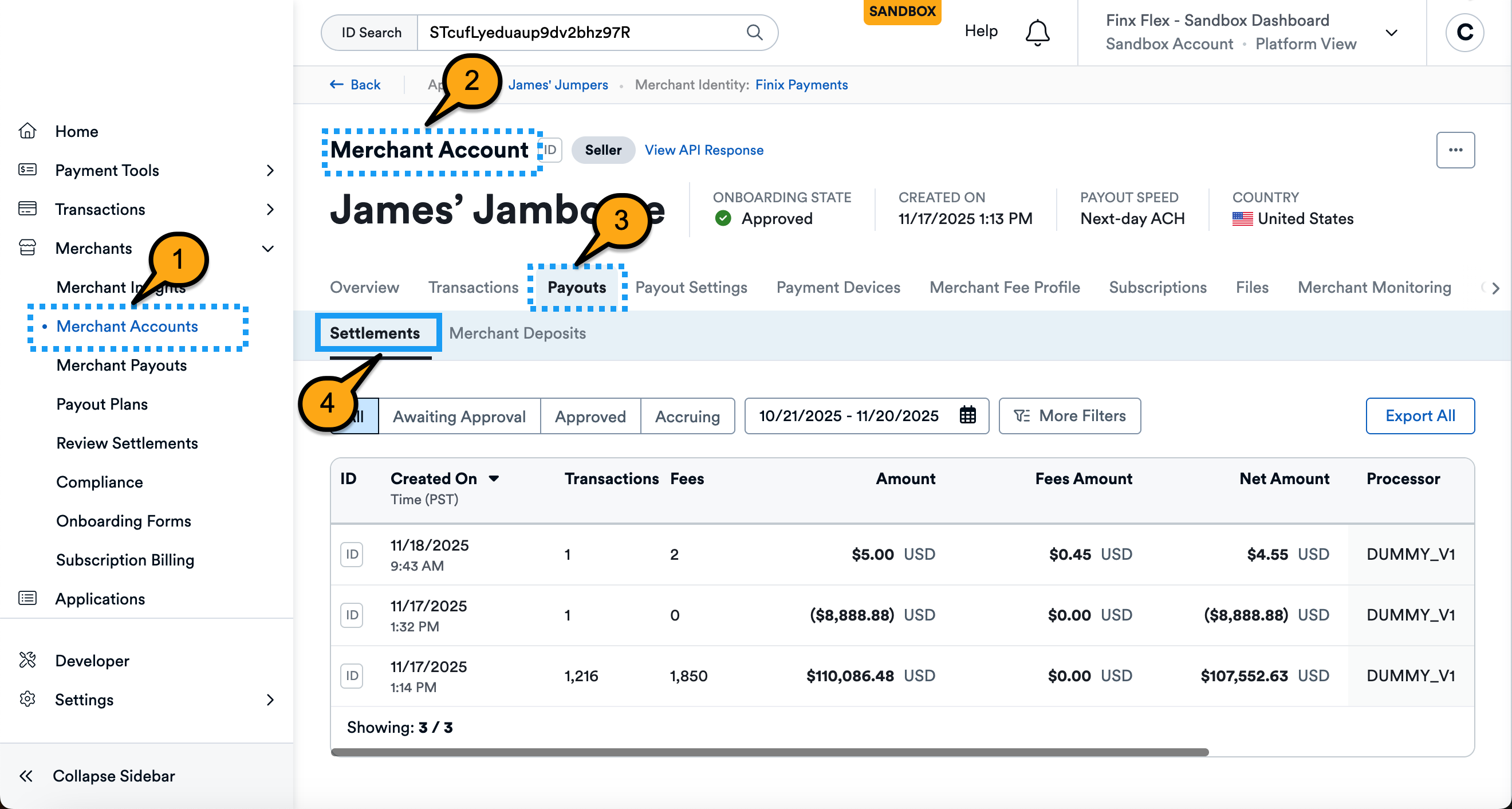
Task: Select the Approved status filter
Action: pos(590,416)
